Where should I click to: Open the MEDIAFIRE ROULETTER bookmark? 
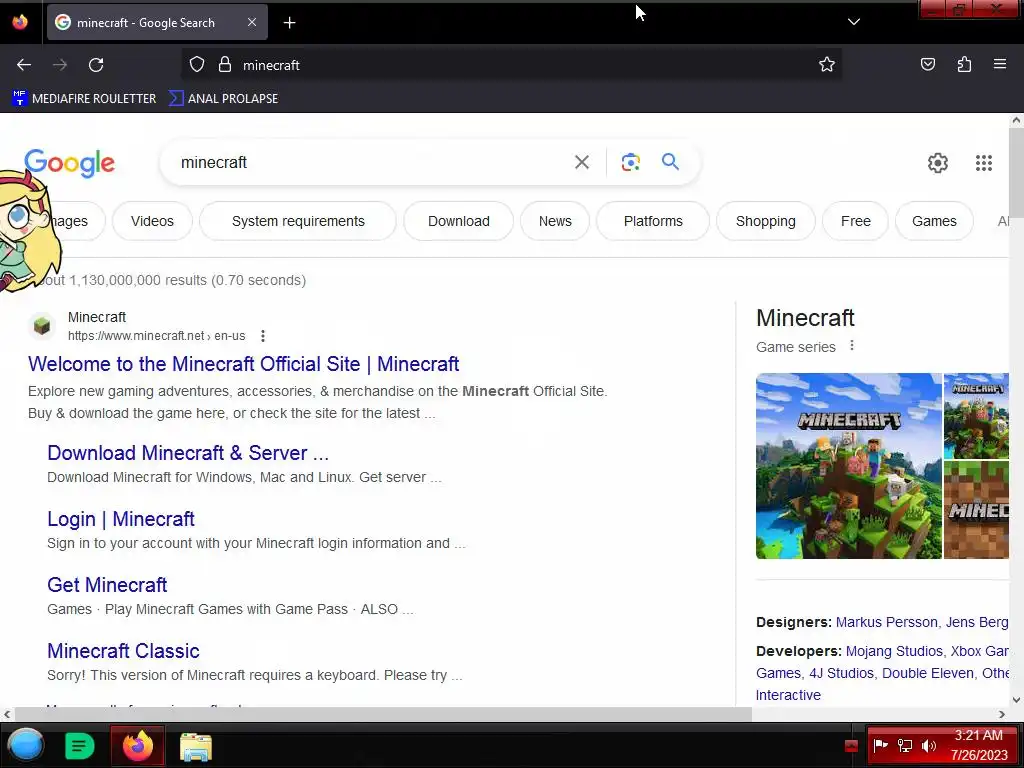(x=84, y=99)
